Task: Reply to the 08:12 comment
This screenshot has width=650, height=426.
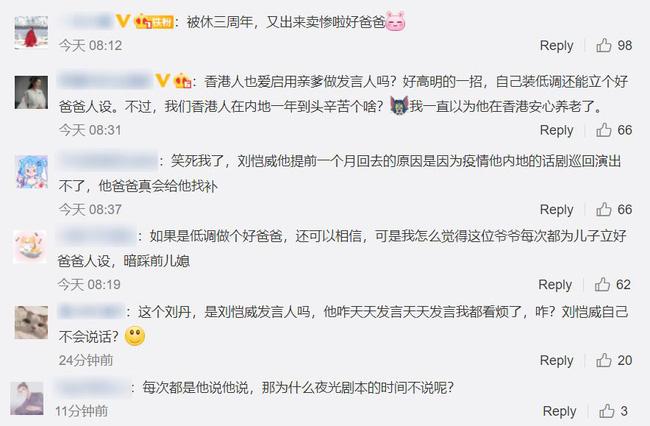Action: [556, 46]
